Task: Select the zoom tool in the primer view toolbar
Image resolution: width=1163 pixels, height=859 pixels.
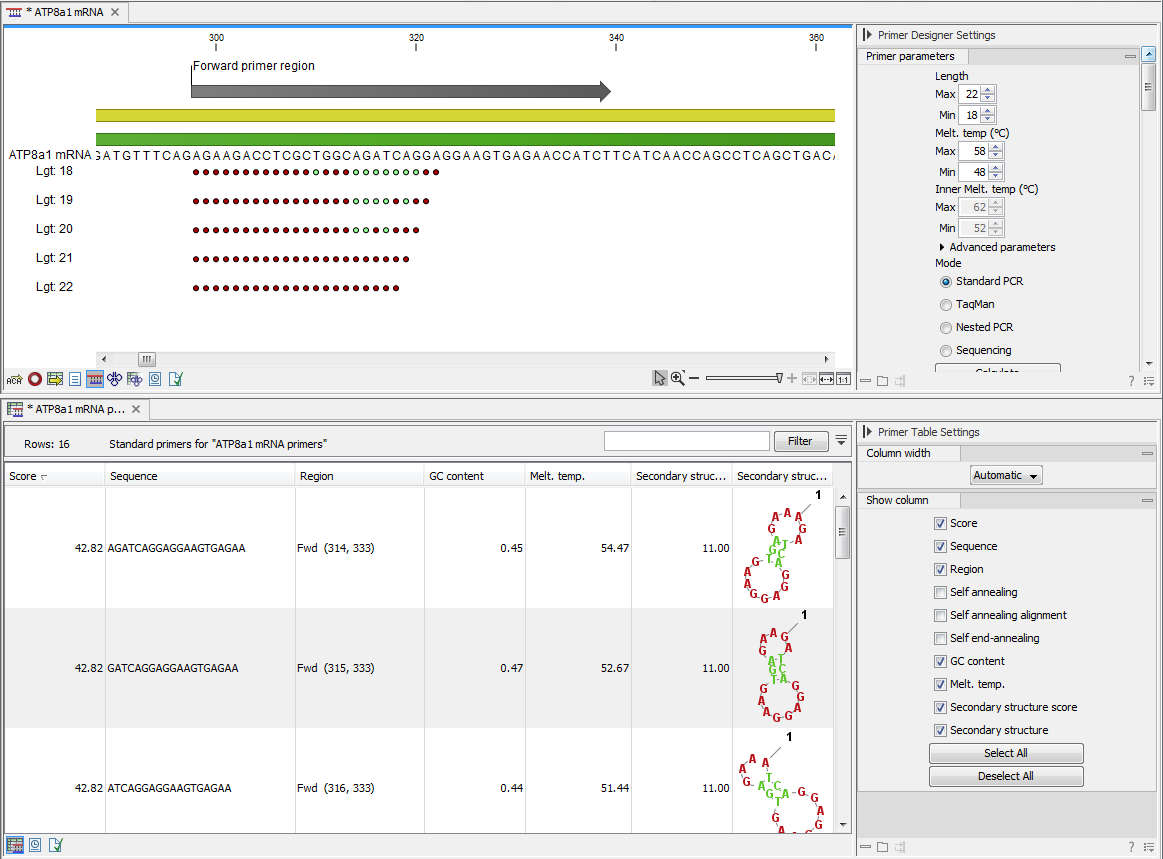Action: [x=676, y=378]
